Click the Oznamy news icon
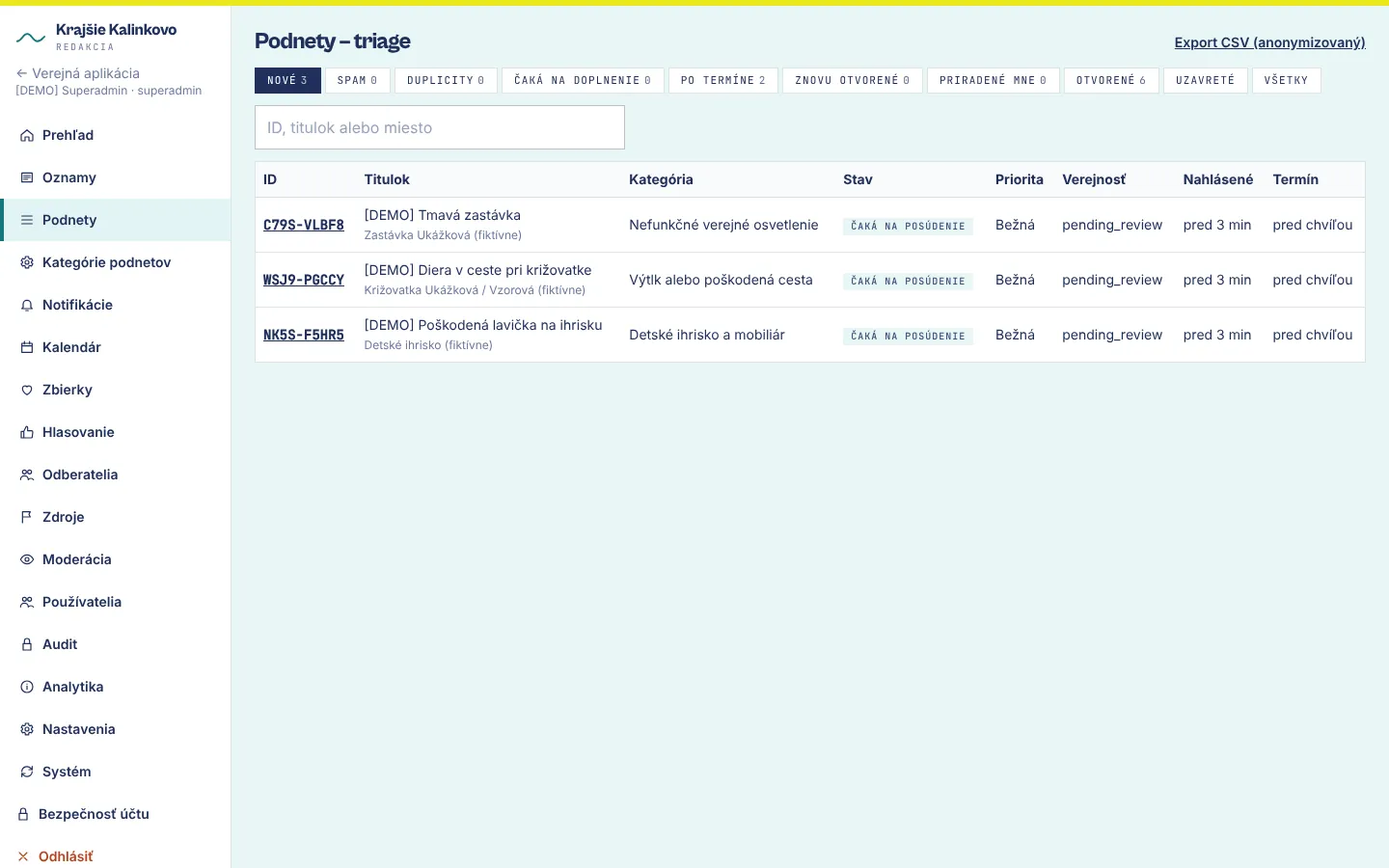 (x=27, y=177)
